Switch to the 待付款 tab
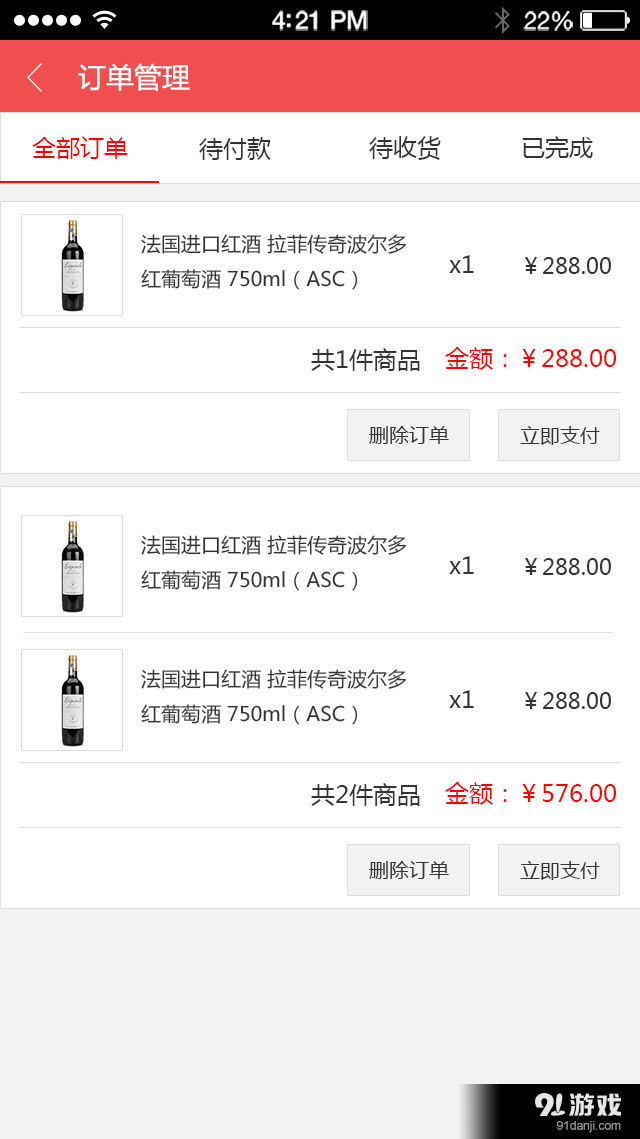Screen dimensions: 640x1139 (234, 147)
